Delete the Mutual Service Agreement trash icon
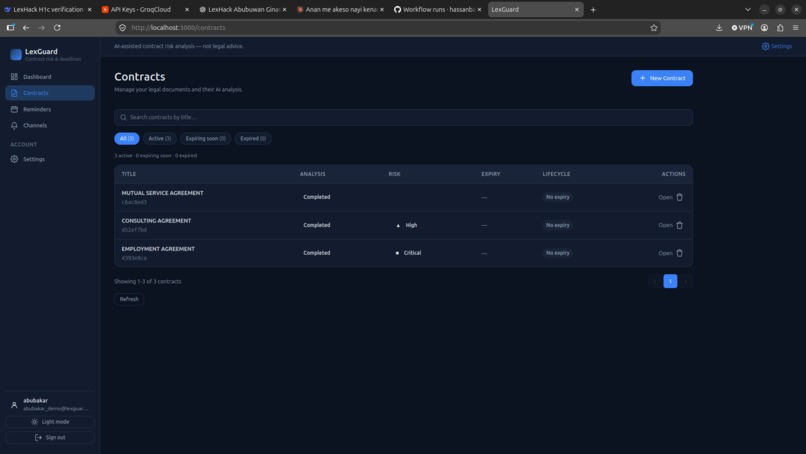This screenshot has width=806, height=454. (680, 197)
